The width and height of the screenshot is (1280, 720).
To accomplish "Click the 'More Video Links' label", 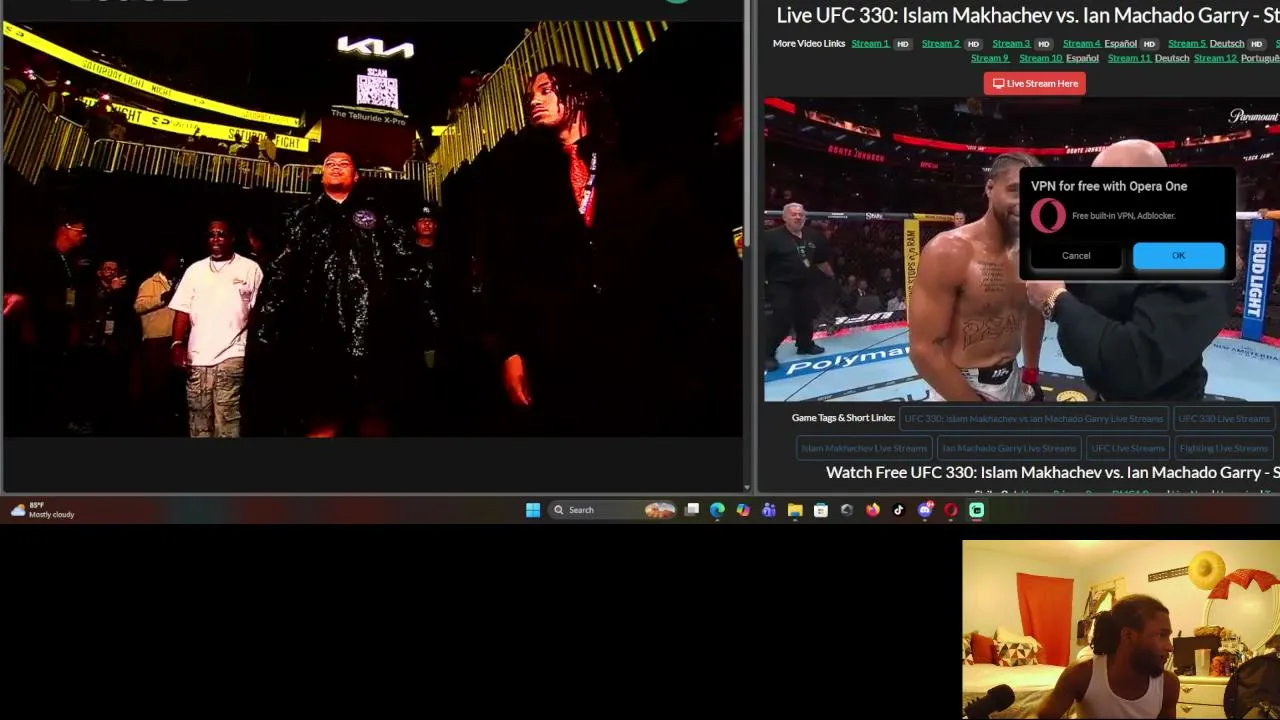I will tap(809, 44).
